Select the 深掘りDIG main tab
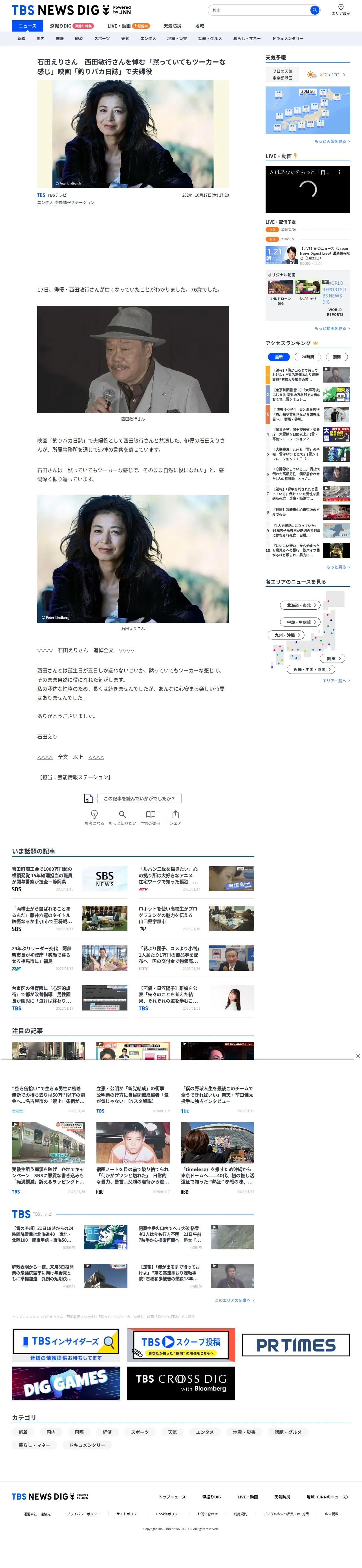Viewport: 362px width, 1568px height. coord(71,26)
